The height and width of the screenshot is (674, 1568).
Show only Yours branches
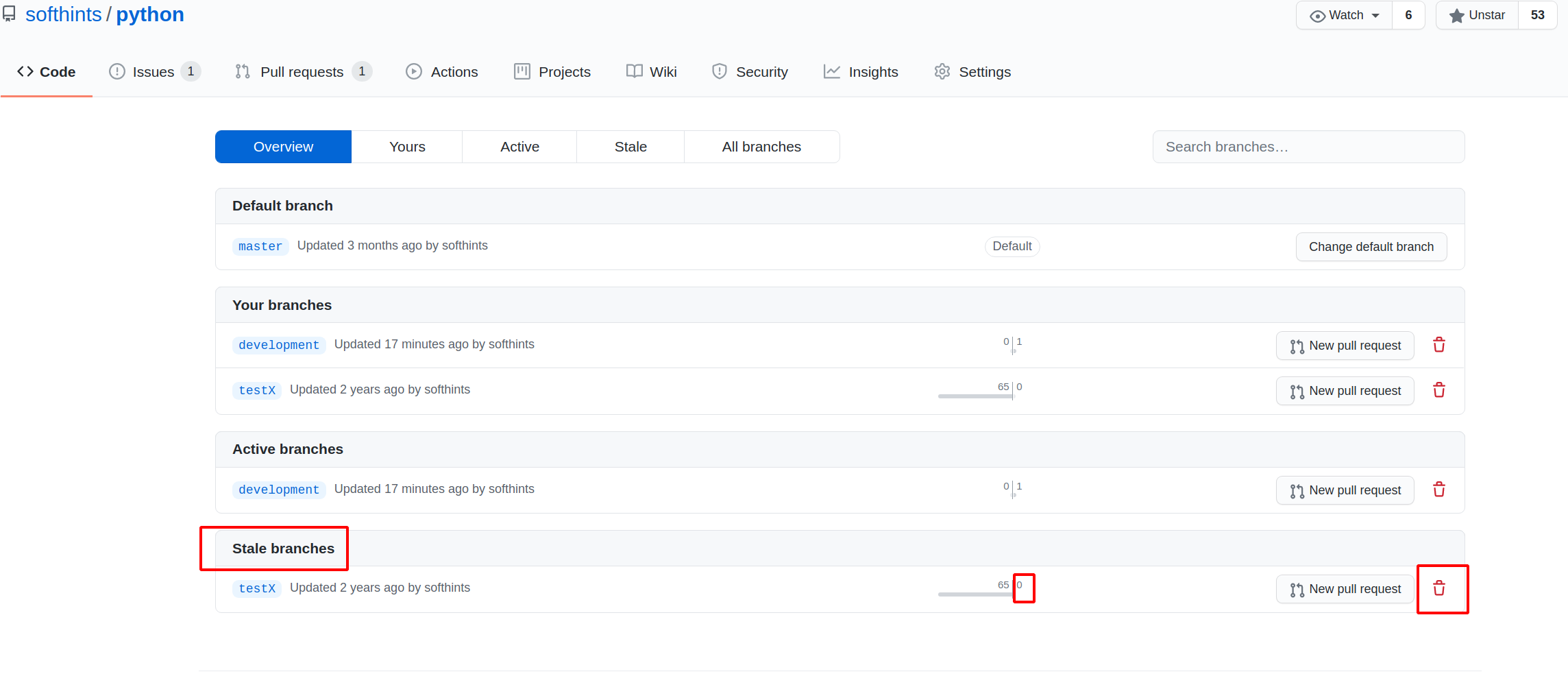(407, 147)
